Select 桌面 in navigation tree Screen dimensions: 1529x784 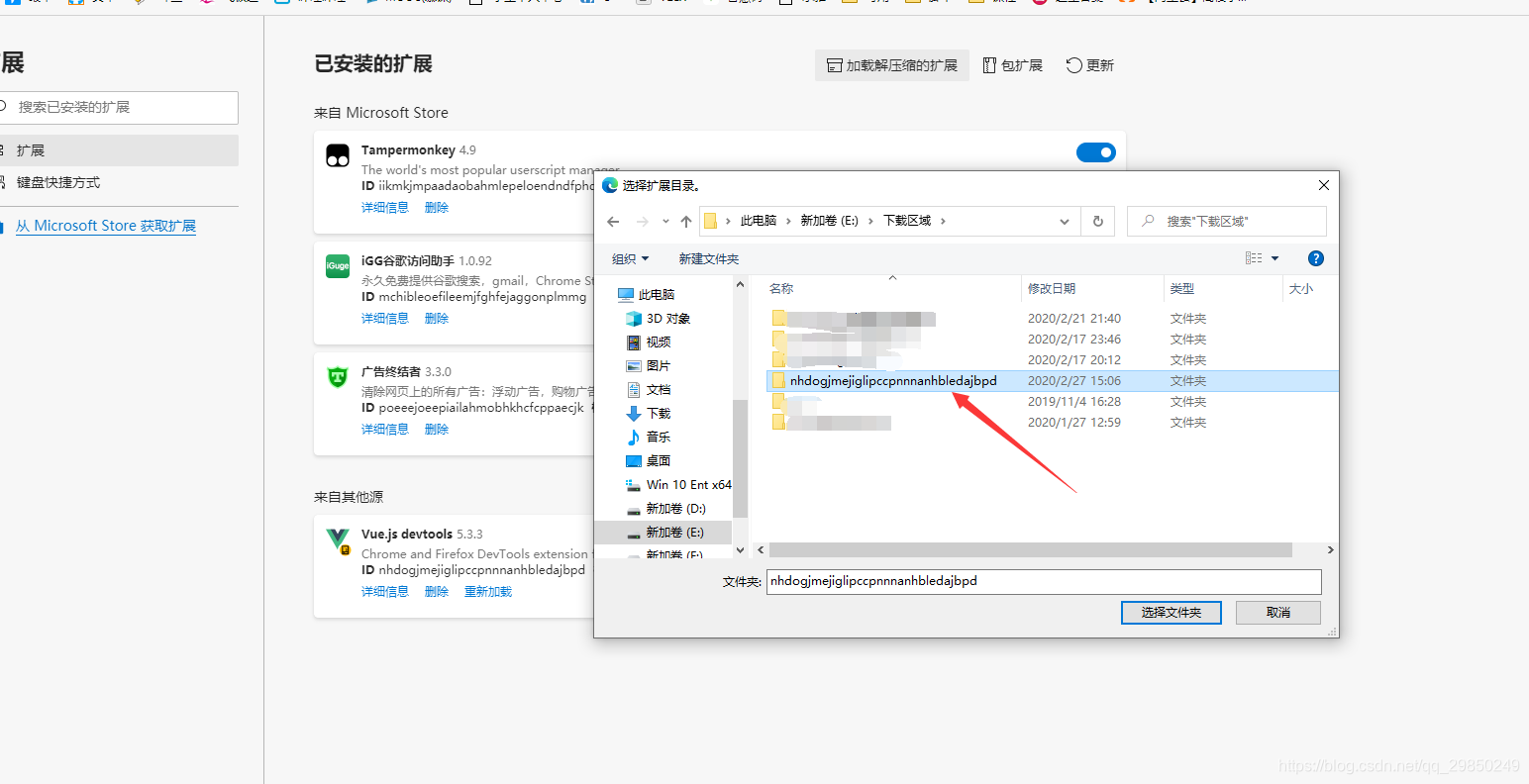tap(649, 461)
